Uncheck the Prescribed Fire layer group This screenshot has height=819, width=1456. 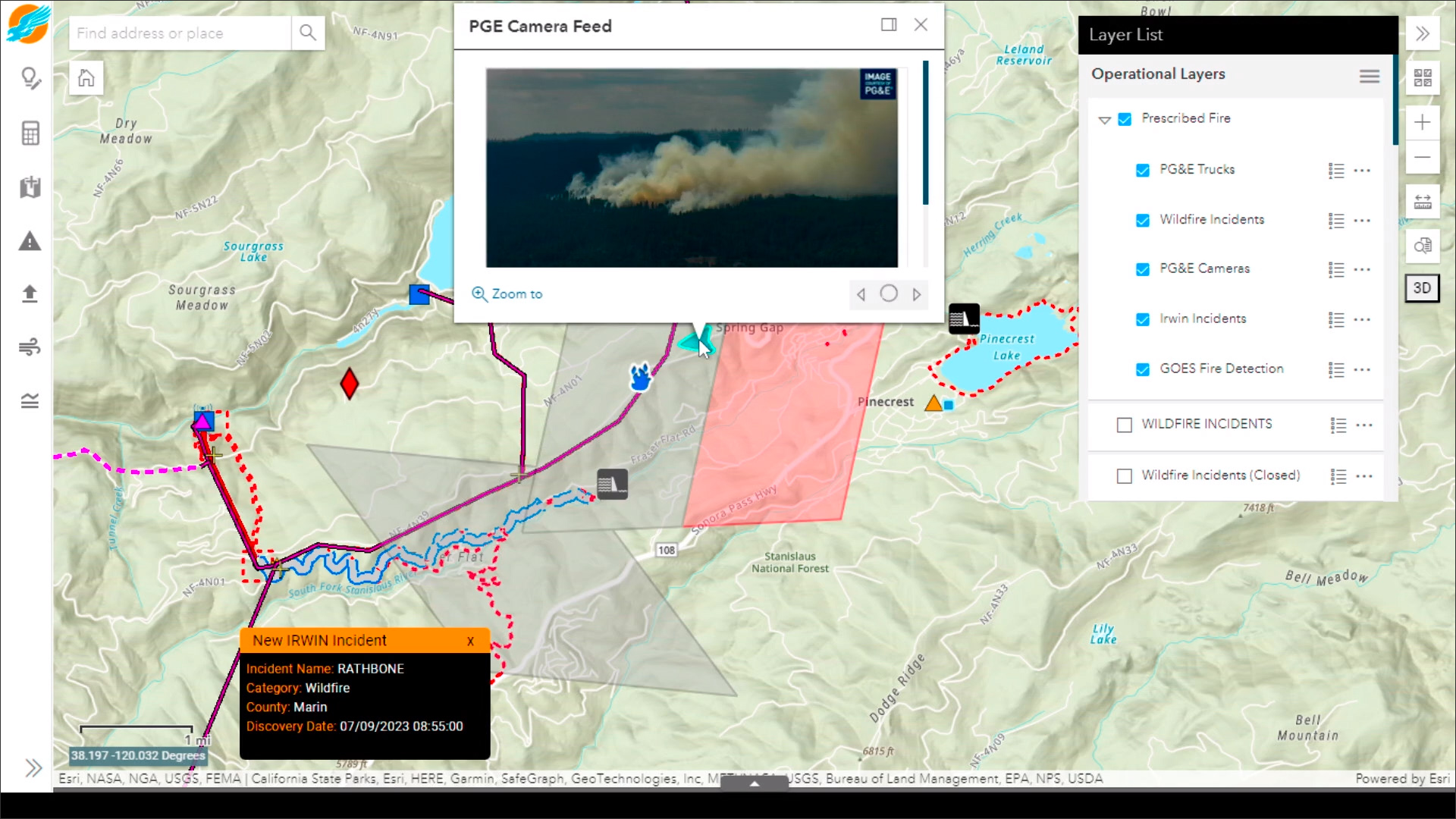click(x=1125, y=119)
